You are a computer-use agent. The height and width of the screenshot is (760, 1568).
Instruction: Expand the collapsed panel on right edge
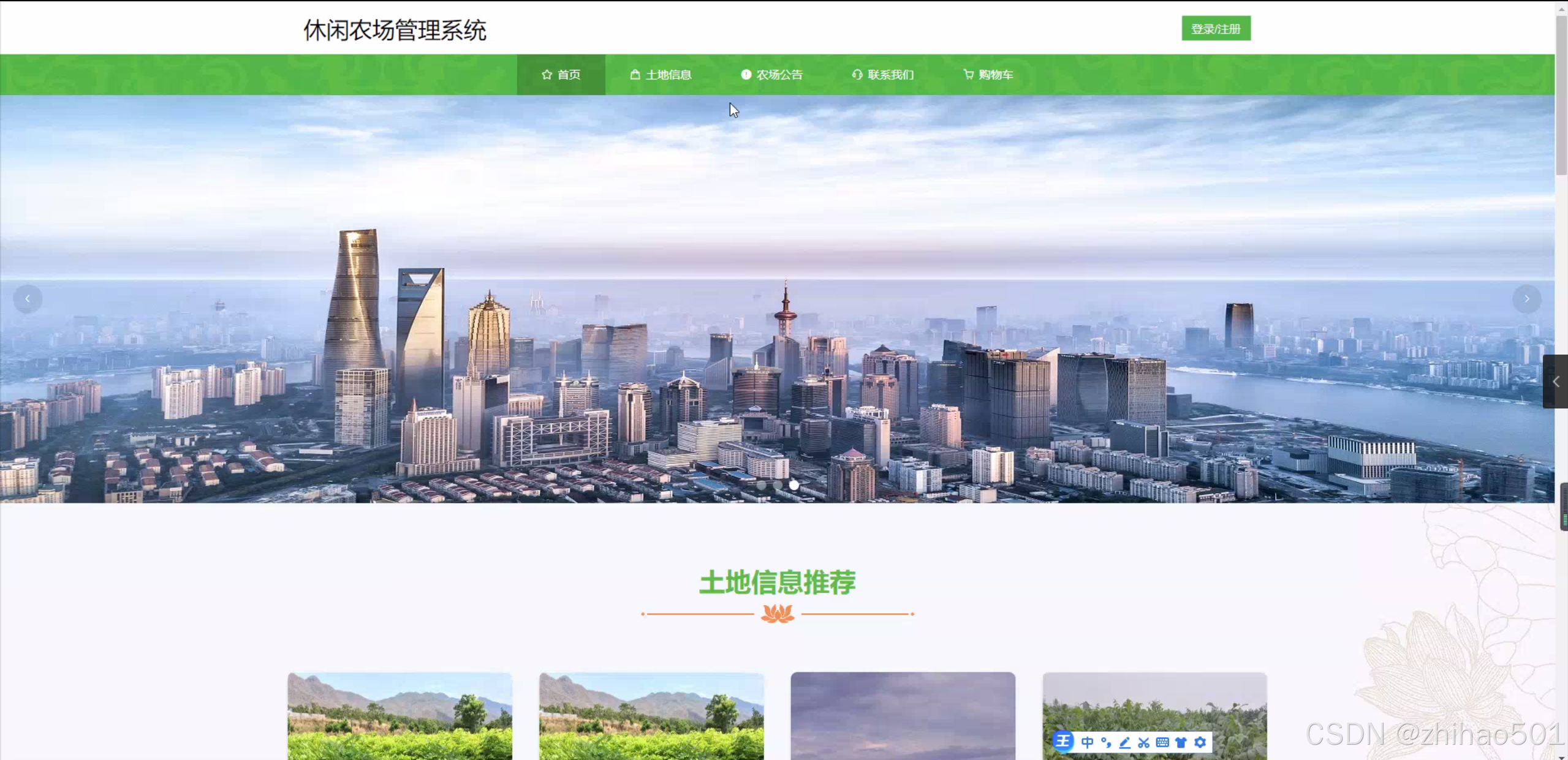click(1557, 382)
